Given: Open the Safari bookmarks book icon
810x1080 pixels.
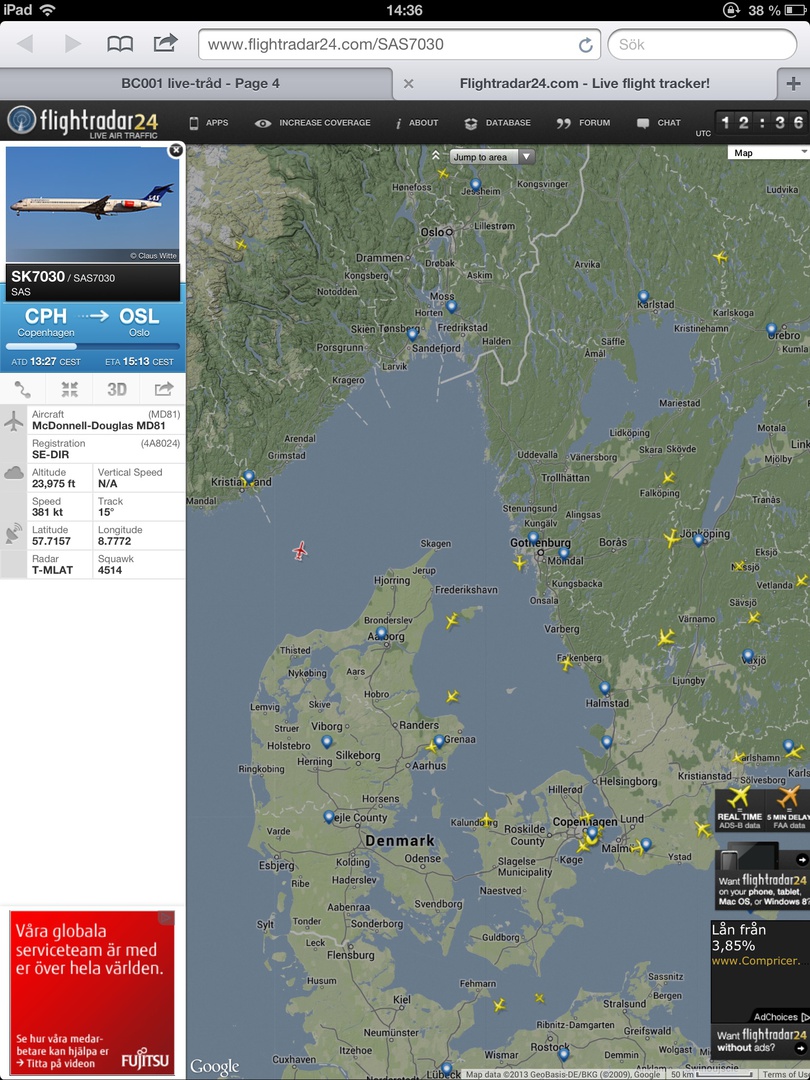Looking at the screenshot, I should tap(120, 45).
